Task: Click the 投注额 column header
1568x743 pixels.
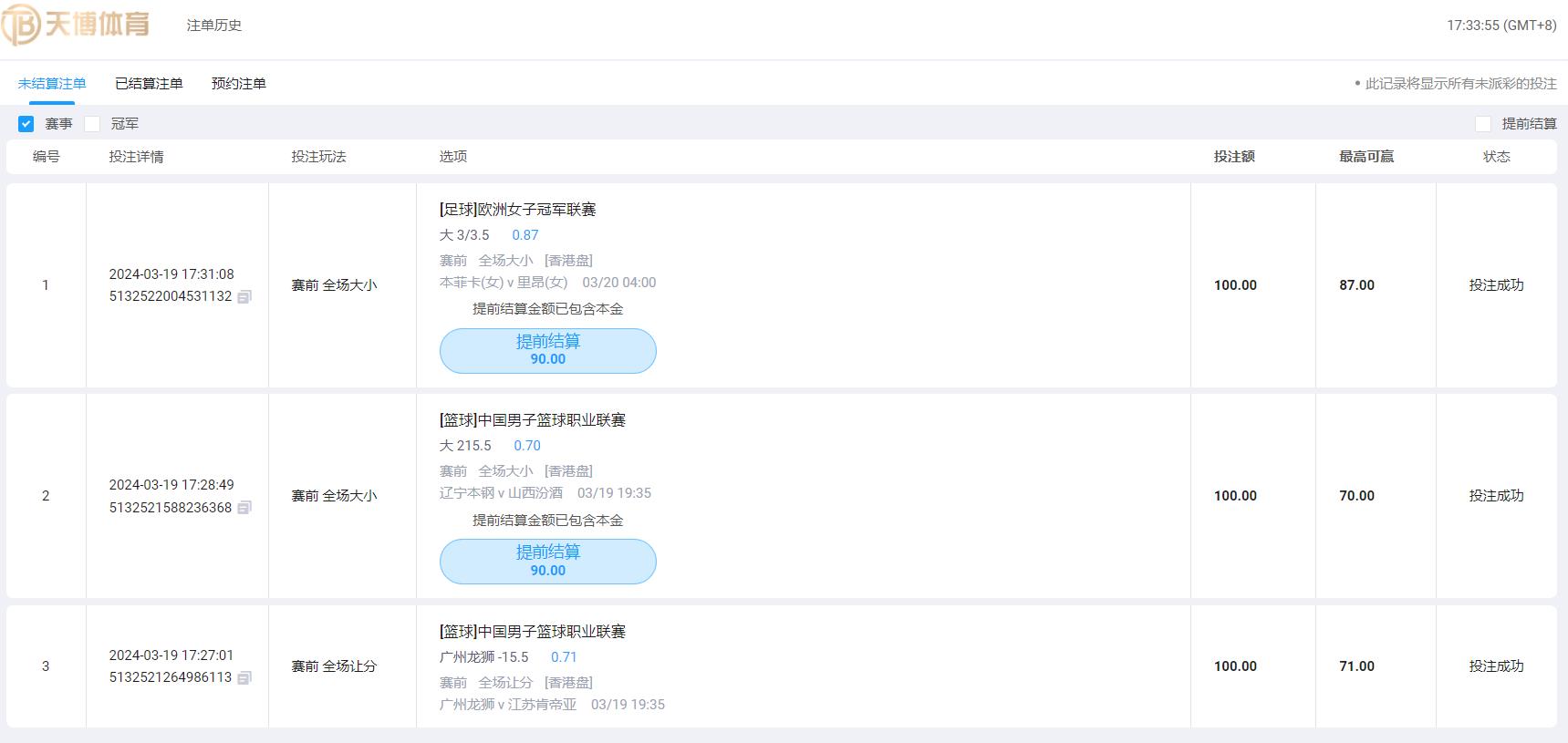Action: point(1234,157)
